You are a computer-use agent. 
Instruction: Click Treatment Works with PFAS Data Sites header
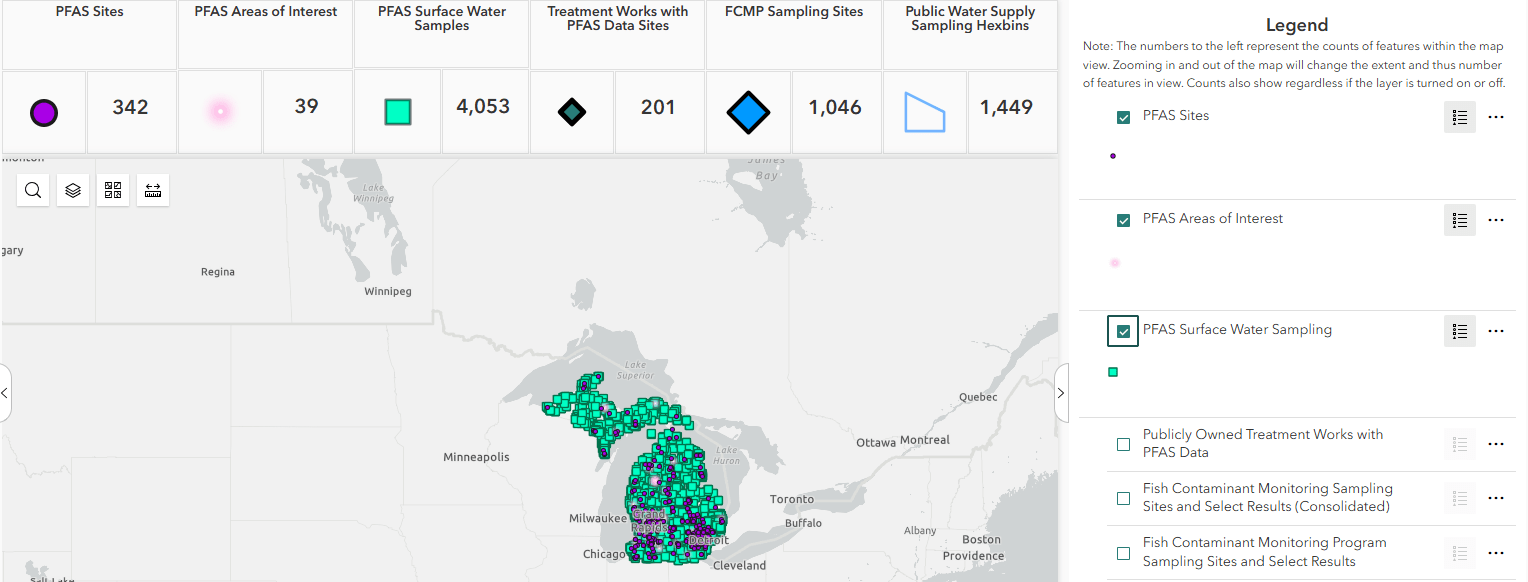click(x=618, y=19)
